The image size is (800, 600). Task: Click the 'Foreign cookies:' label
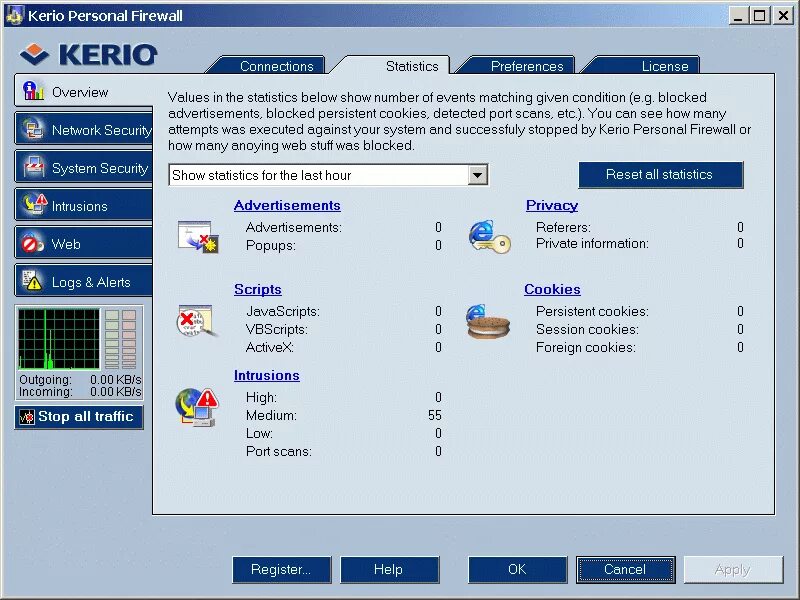pyautogui.click(x=586, y=347)
